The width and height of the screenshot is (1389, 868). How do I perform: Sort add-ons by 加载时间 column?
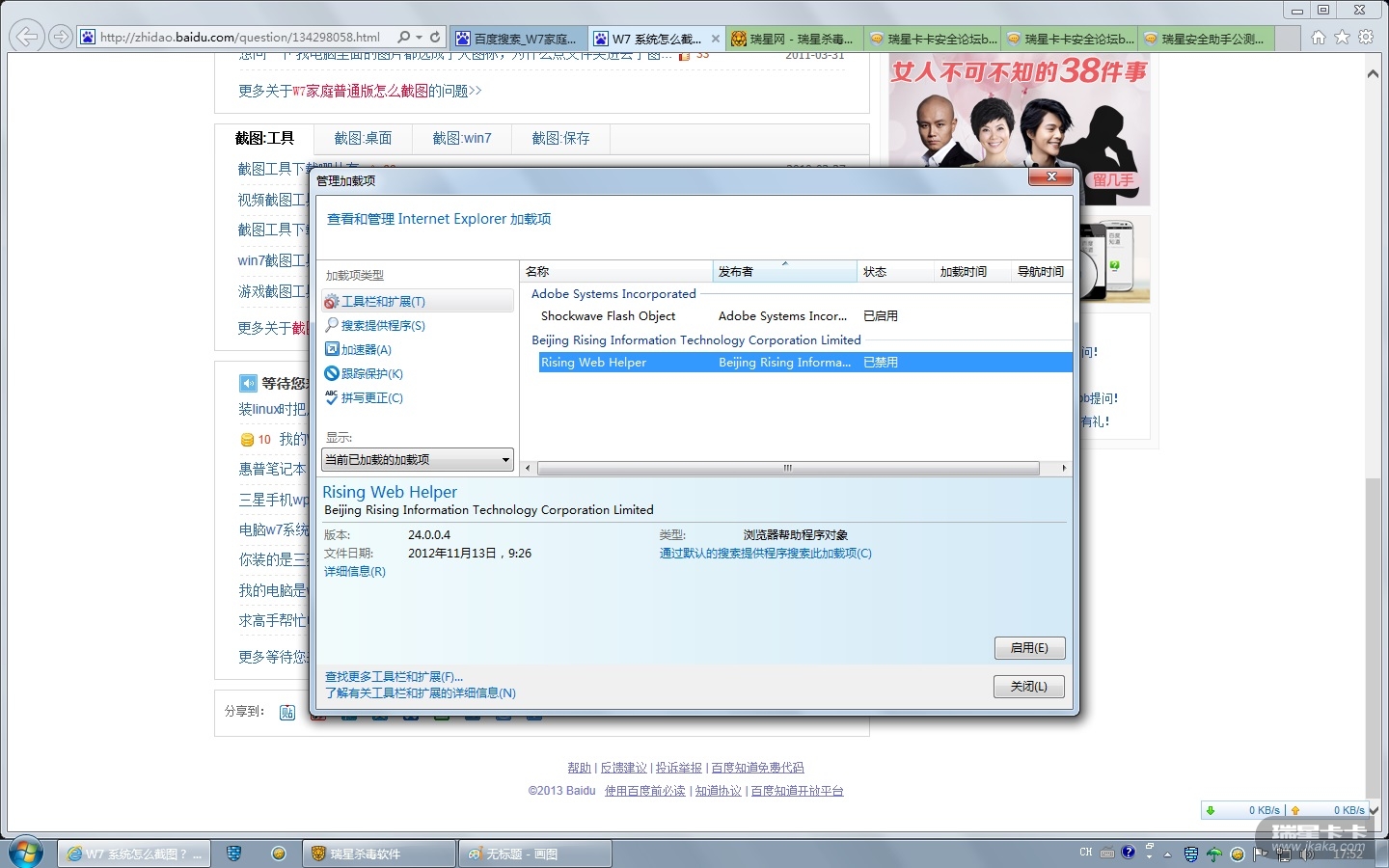click(973, 272)
